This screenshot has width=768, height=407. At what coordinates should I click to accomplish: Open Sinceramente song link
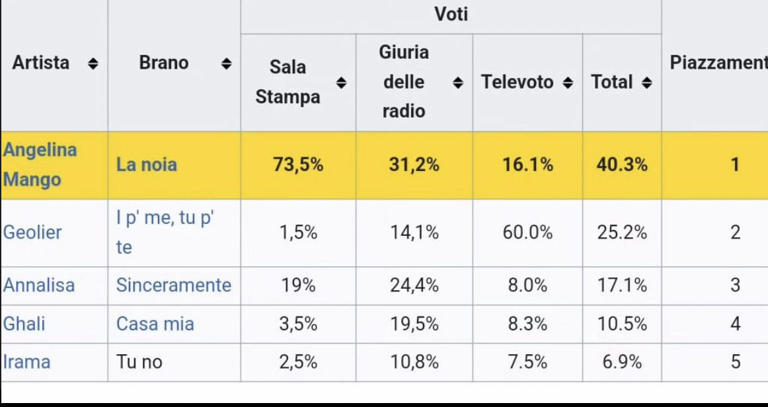tap(173, 285)
